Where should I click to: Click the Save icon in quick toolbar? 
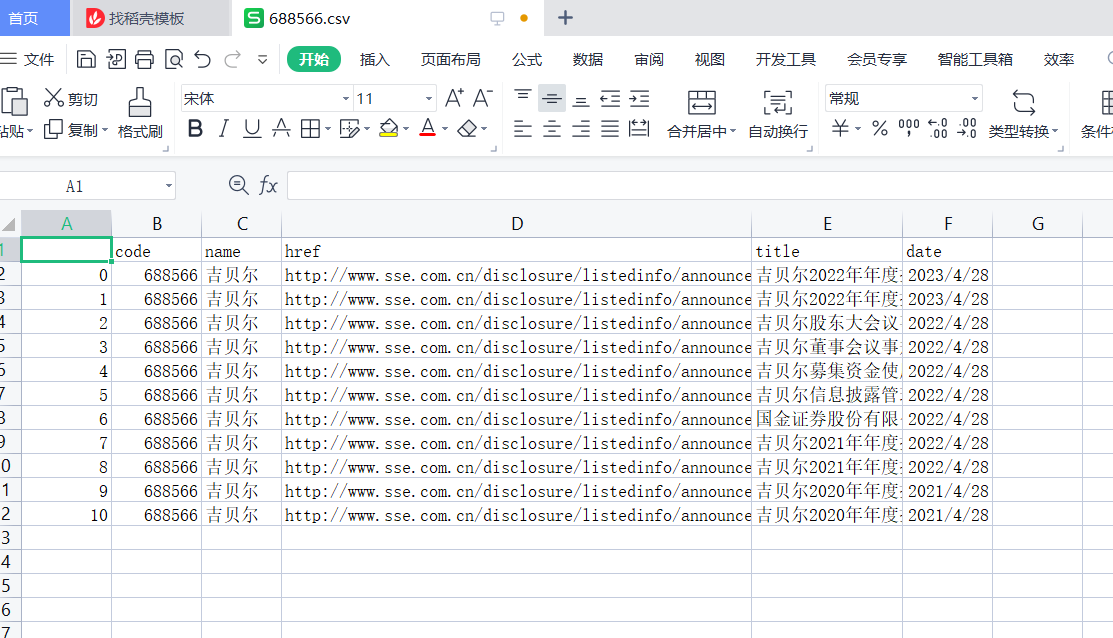pos(86,59)
